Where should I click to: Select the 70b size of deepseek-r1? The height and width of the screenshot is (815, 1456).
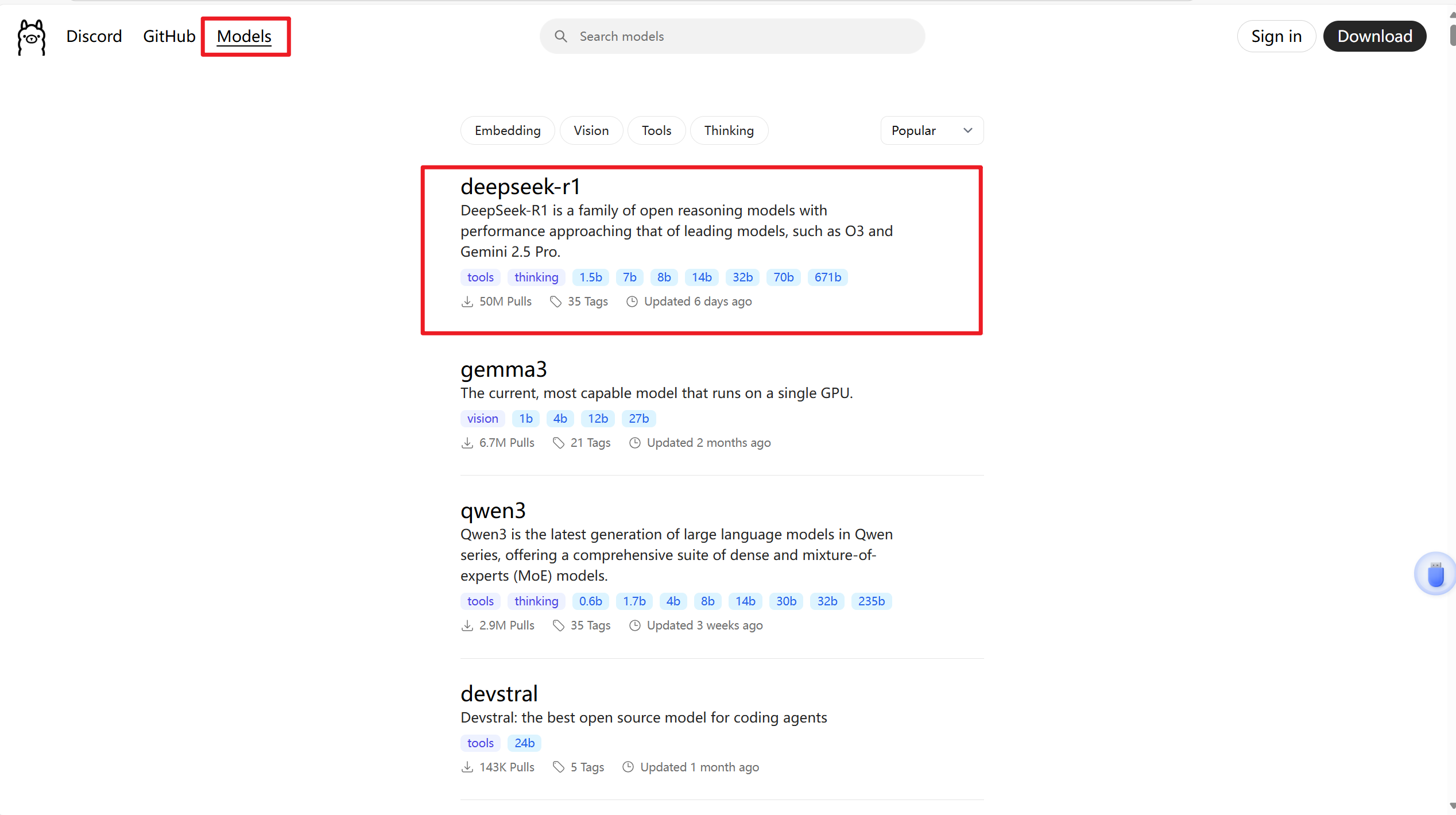784,277
